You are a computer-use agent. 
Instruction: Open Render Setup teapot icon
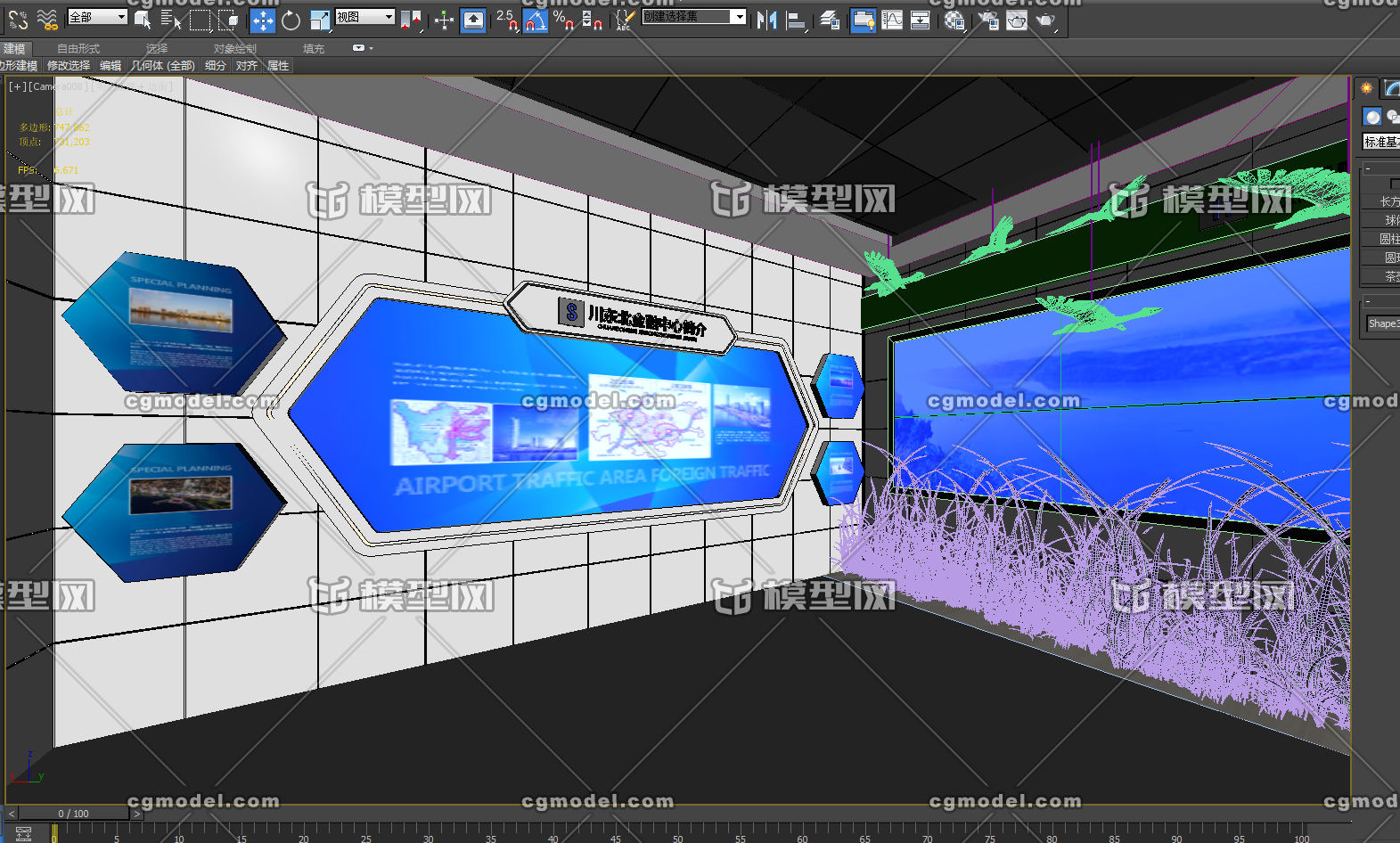point(988,20)
